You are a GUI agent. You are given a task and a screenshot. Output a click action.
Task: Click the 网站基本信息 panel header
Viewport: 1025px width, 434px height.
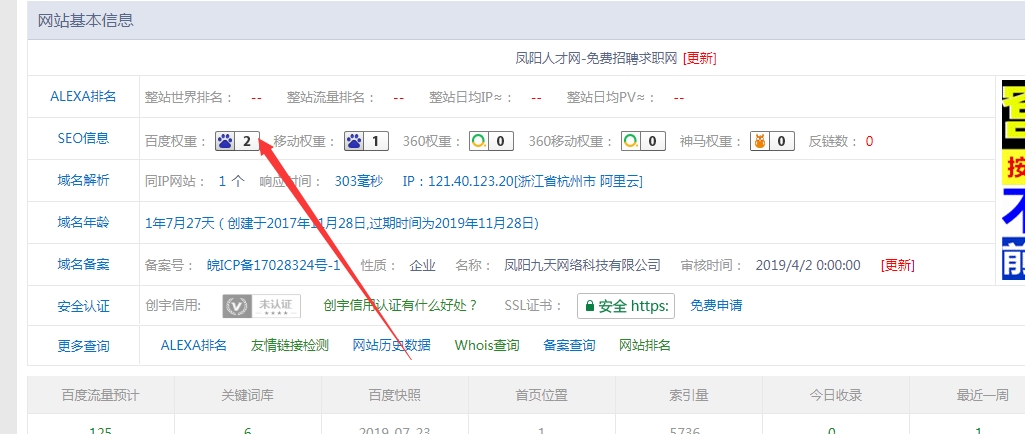point(526,20)
